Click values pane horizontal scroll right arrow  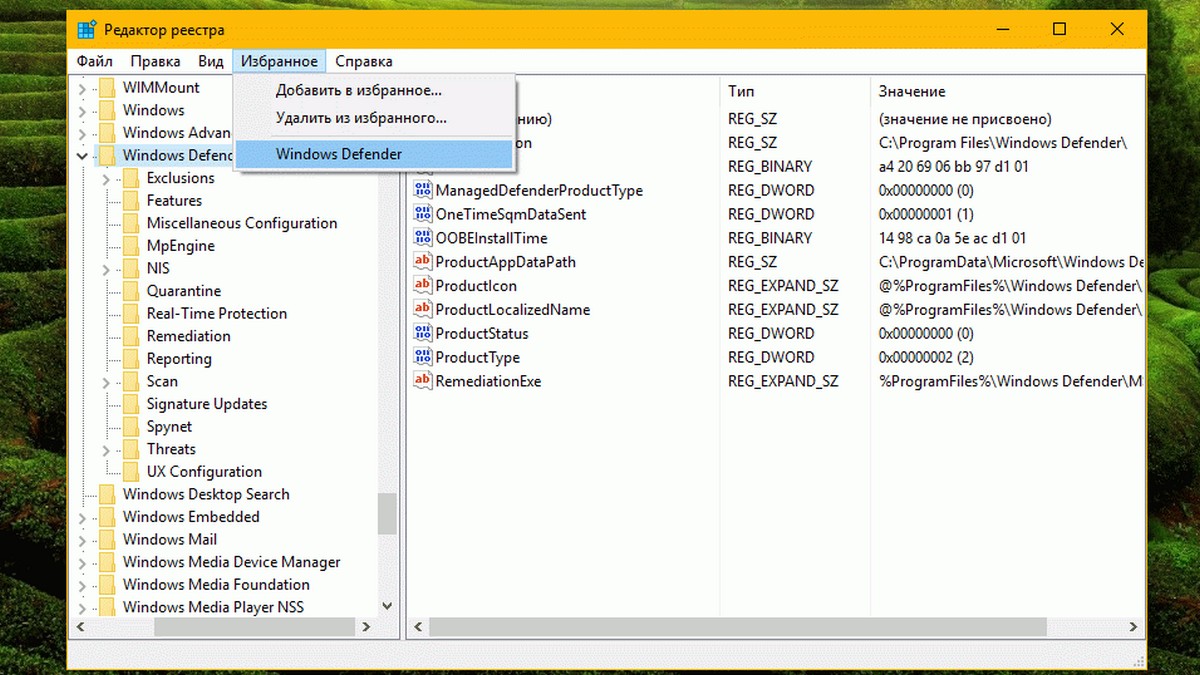coord(1134,627)
